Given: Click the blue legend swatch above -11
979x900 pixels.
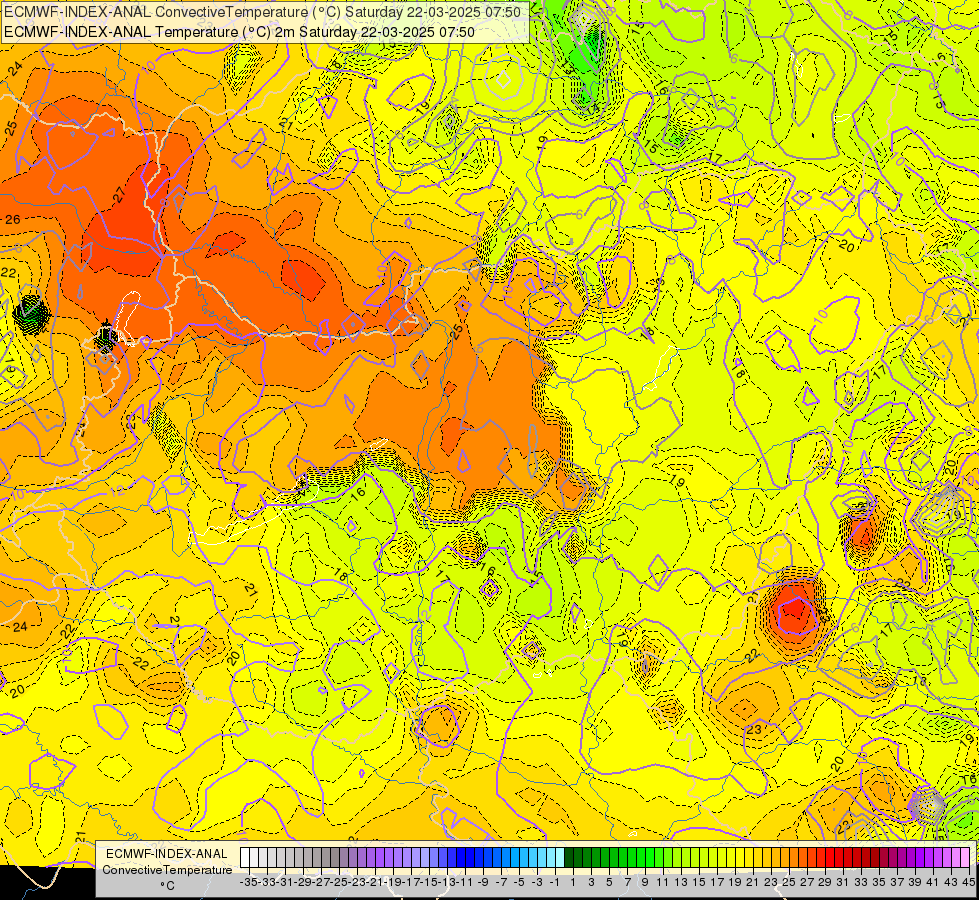Looking at the screenshot, I should point(461,858).
